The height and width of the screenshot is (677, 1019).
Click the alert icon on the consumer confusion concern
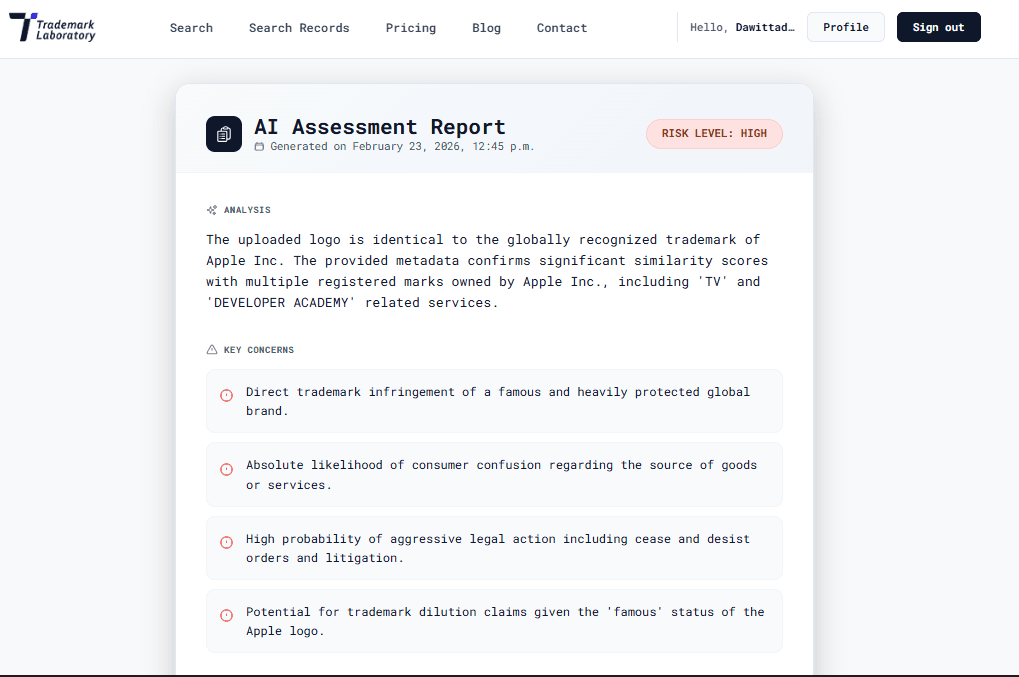(226, 469)
